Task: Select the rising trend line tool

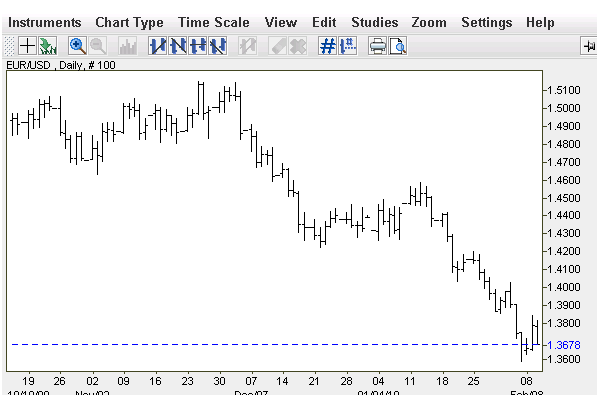Action: [158, 46]
